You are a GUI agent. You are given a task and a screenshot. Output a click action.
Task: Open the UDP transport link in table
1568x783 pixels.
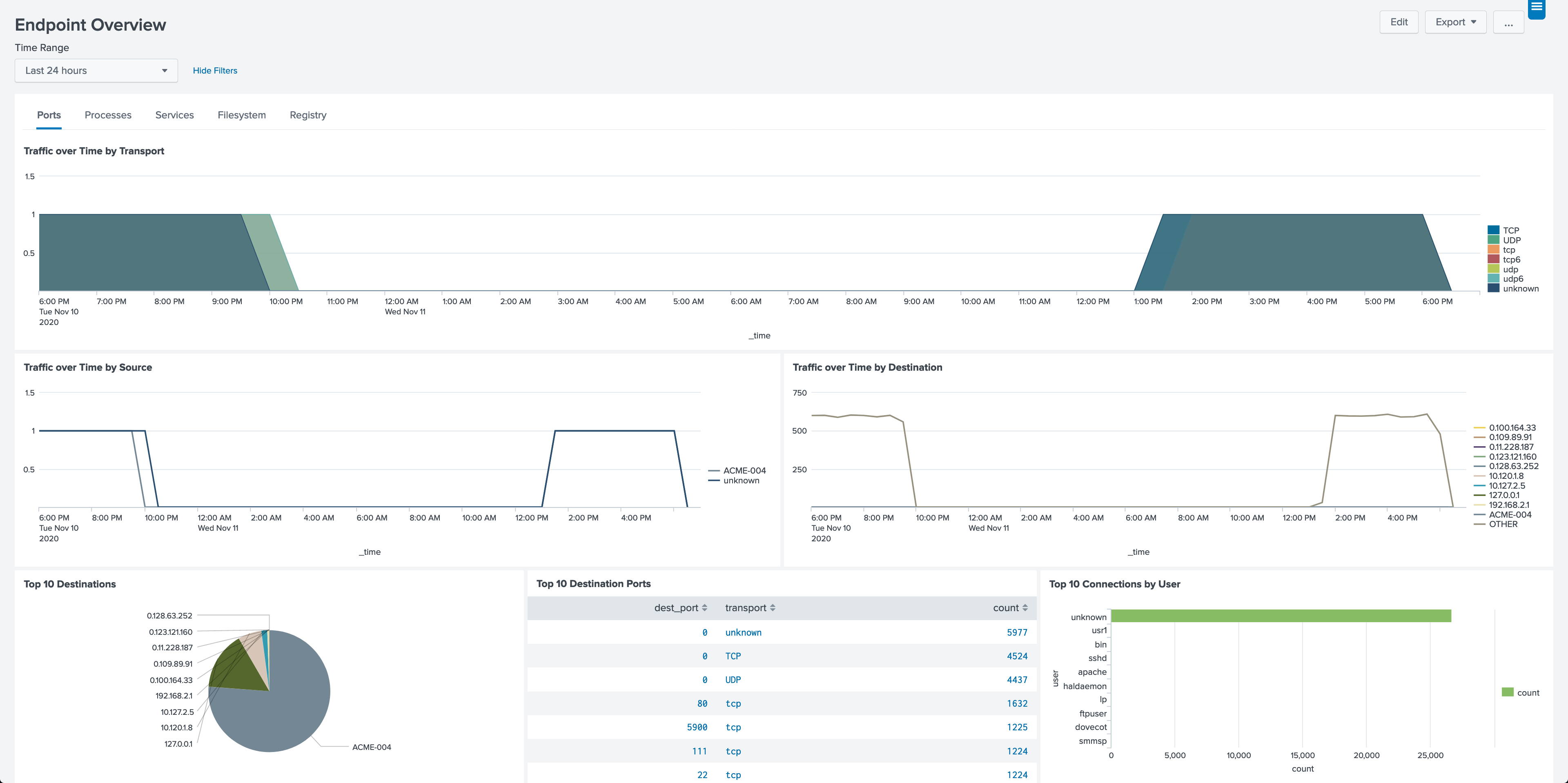[733, 680]
